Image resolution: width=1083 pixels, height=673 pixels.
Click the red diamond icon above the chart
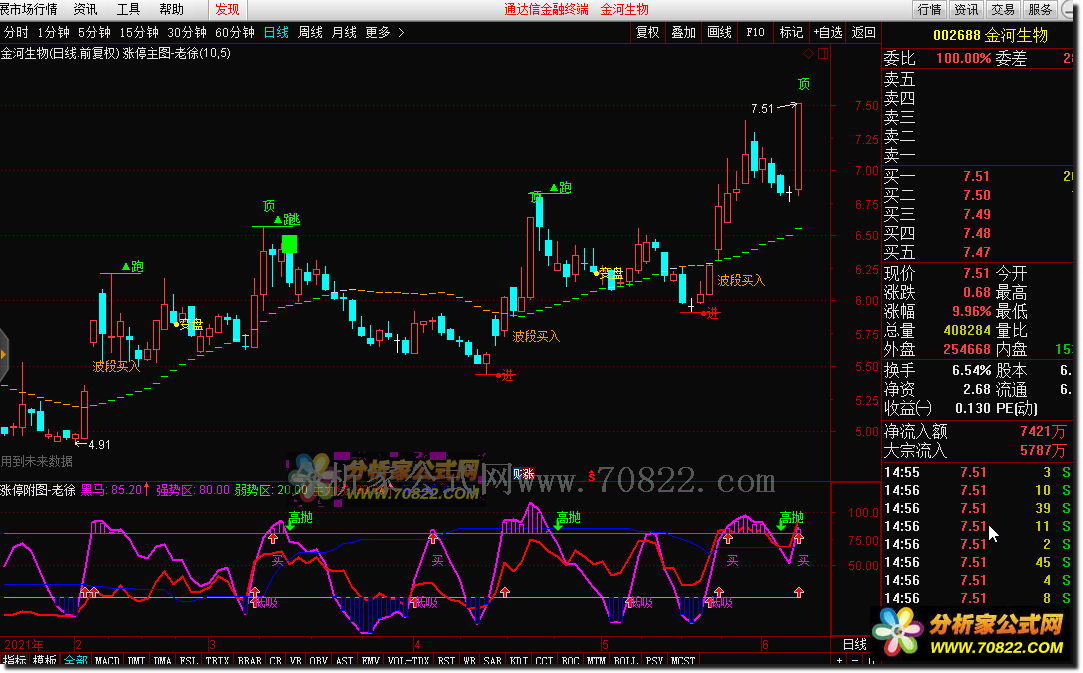coord(808,53)
